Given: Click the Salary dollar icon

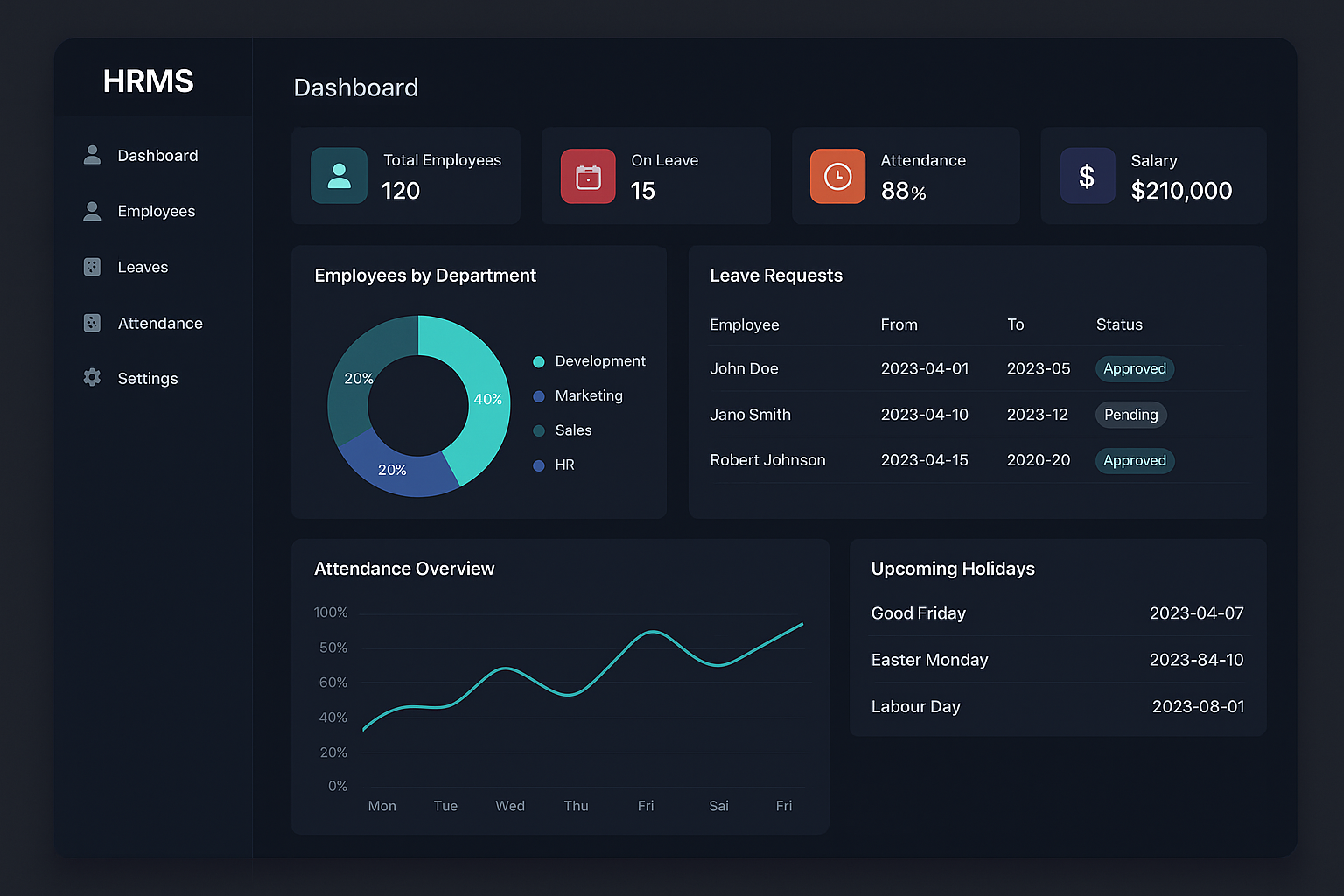Looking at the screenshot, I should point(1087,176).
